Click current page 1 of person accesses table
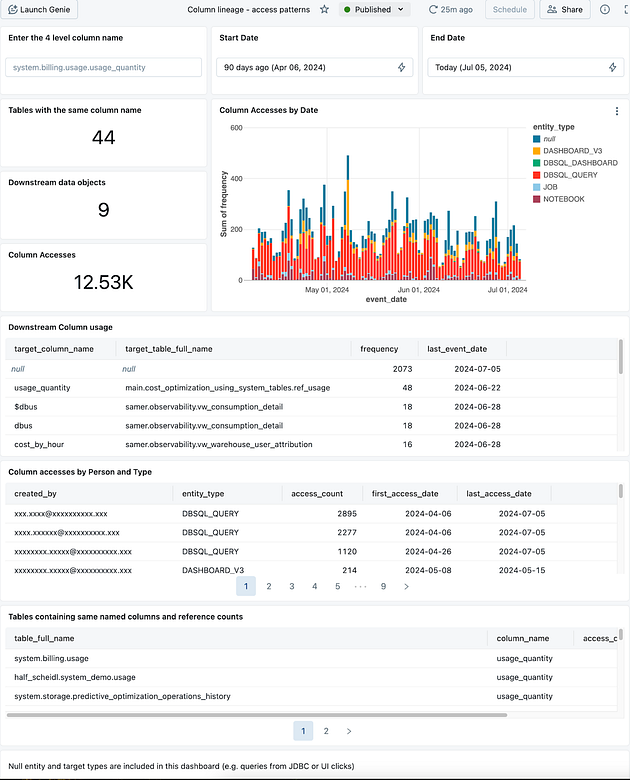The image size is (630, 780). (246, 586)
